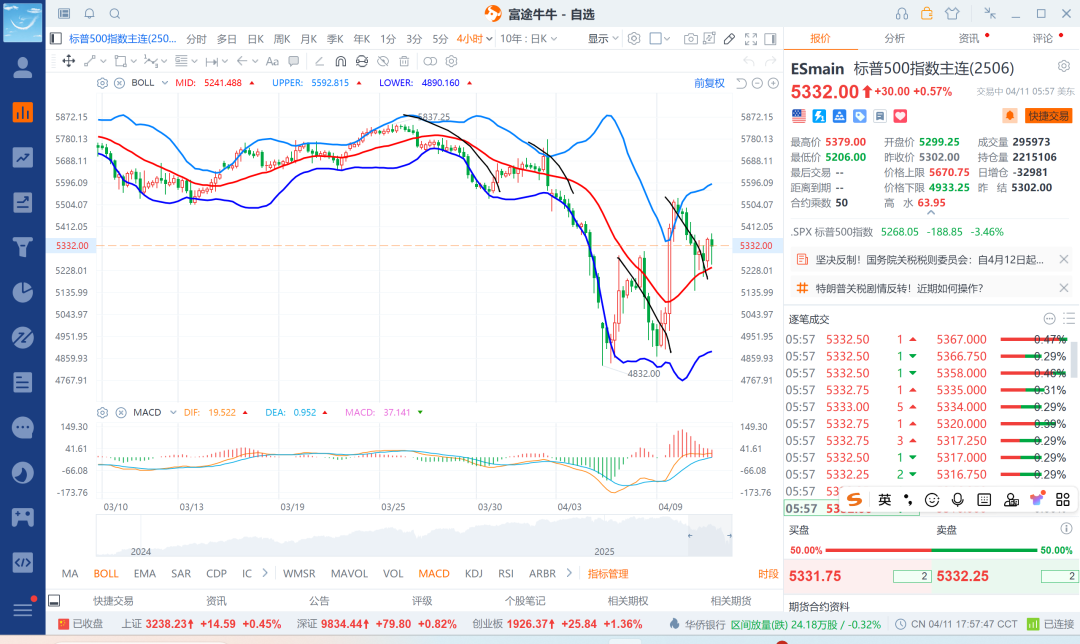Toggle the left watchlist panel icon
The width and height of the screenshot is (1080, 644).
[56, 39]
